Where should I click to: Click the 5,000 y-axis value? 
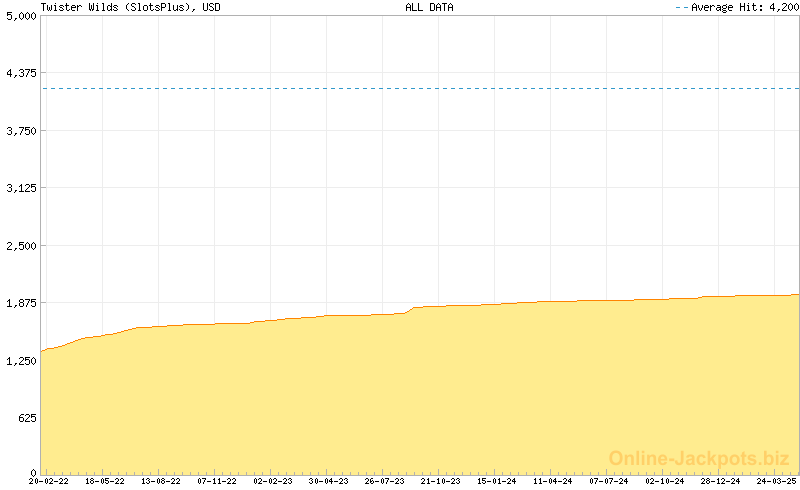tap(19, 16)
